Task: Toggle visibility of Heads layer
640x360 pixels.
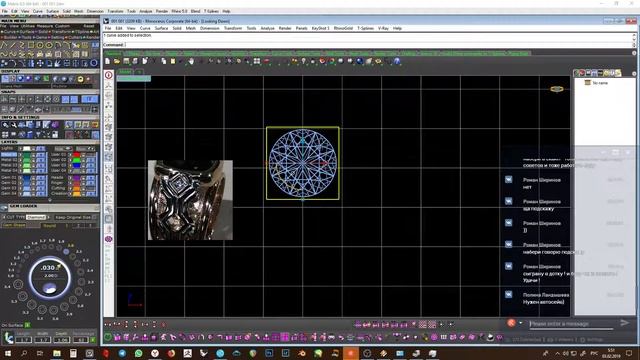Action: [90, 178]
